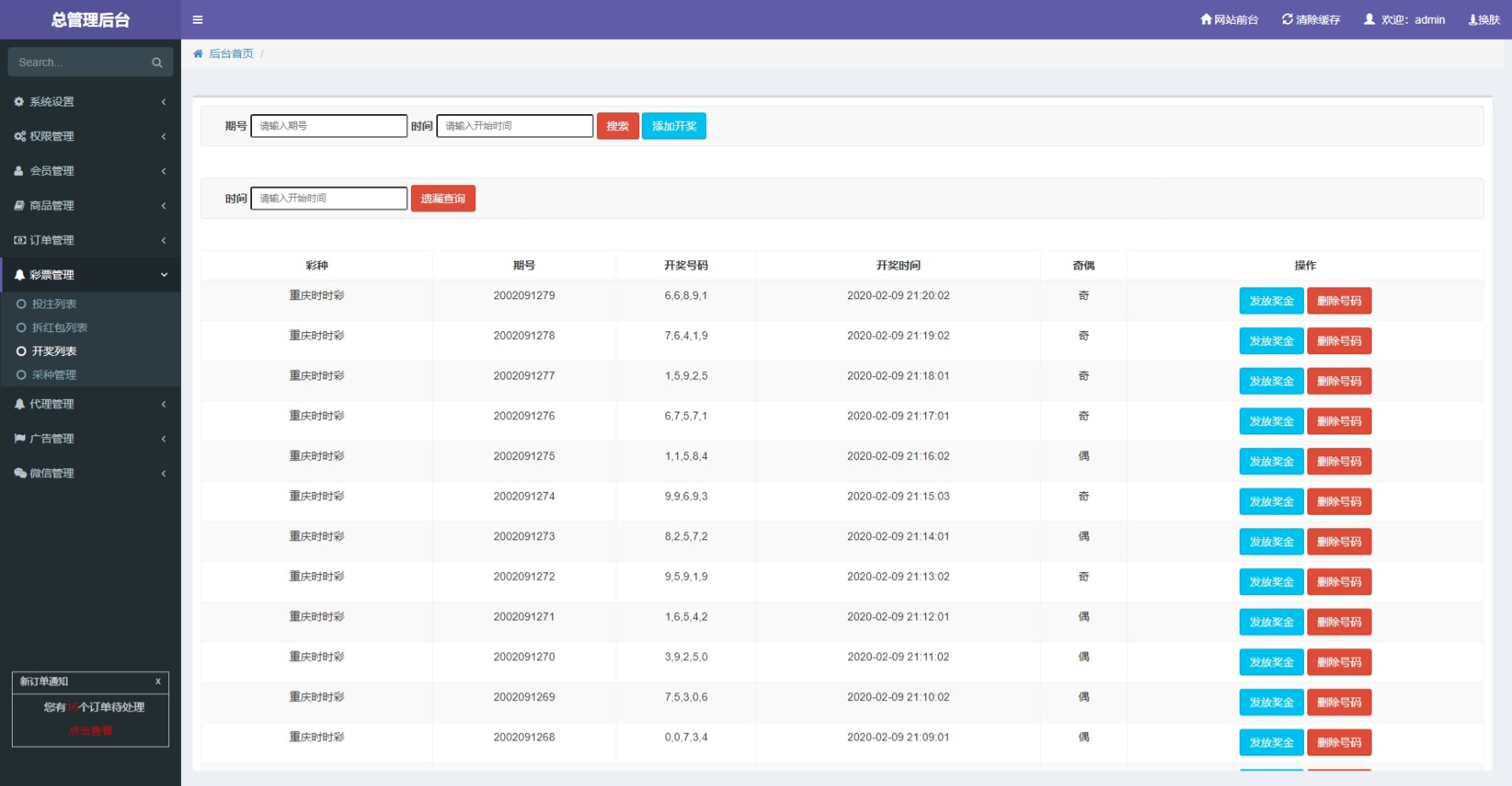Click the hamburger menu icon to collapse sidebar

coord(197,19)
